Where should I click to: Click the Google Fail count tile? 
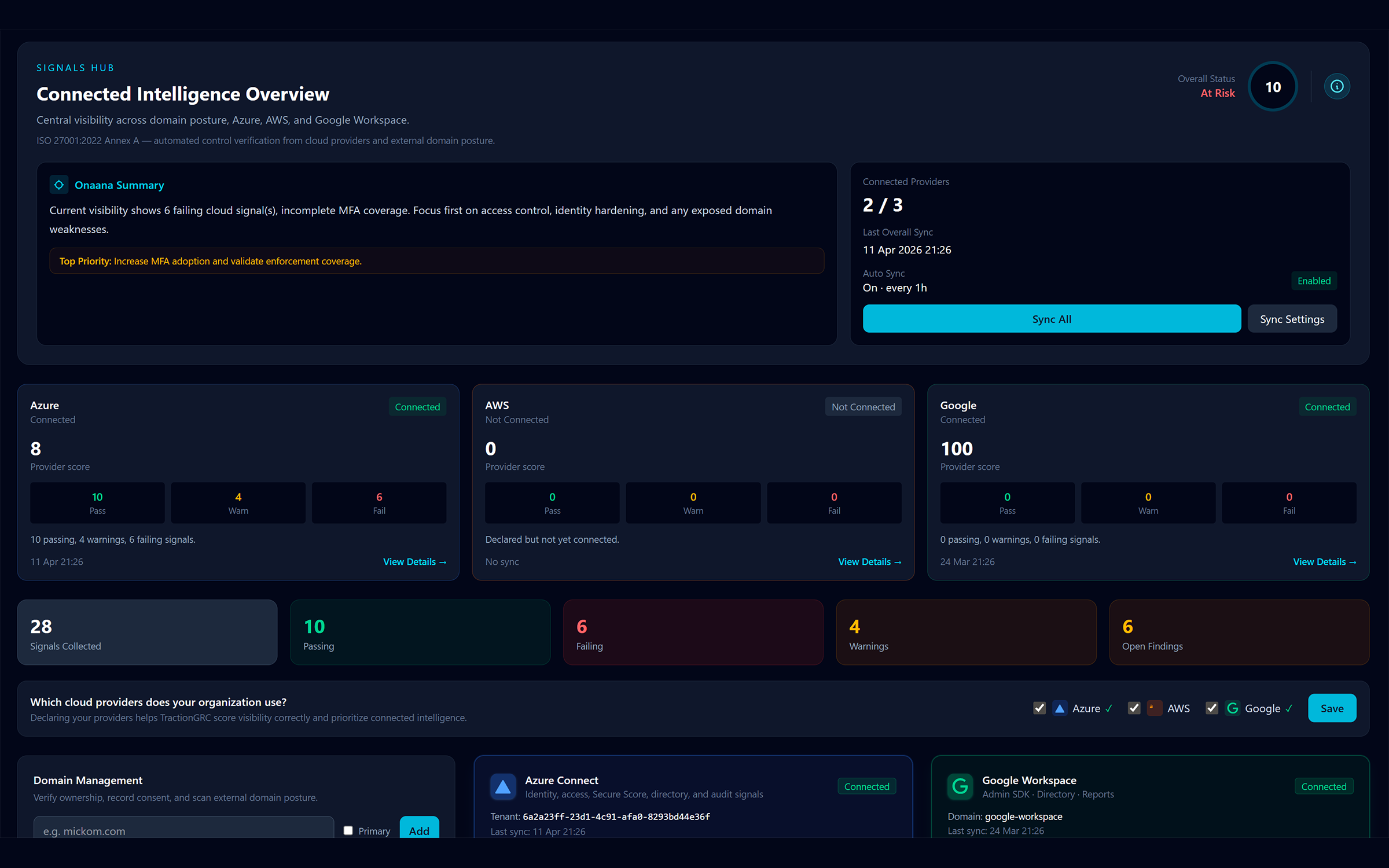tap(1289, 503)
